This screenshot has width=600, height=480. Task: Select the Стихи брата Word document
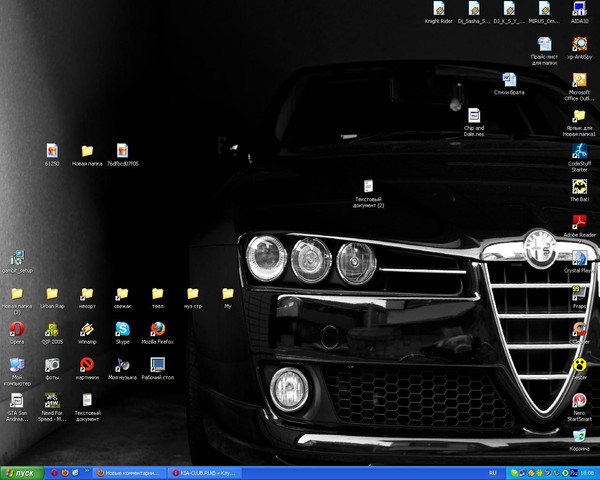coord(509,80)
